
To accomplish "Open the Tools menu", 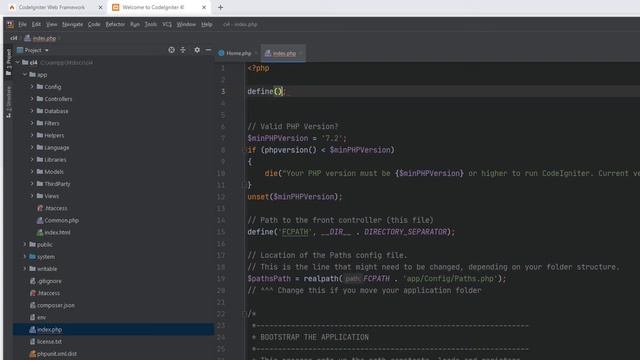I will coord(151,24).
